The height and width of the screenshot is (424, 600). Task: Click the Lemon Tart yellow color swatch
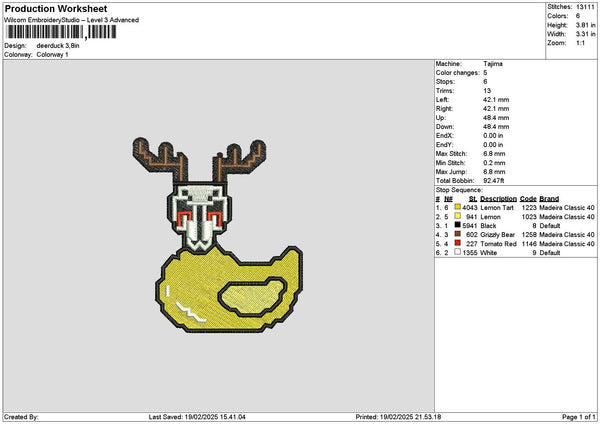pos(457,207)
